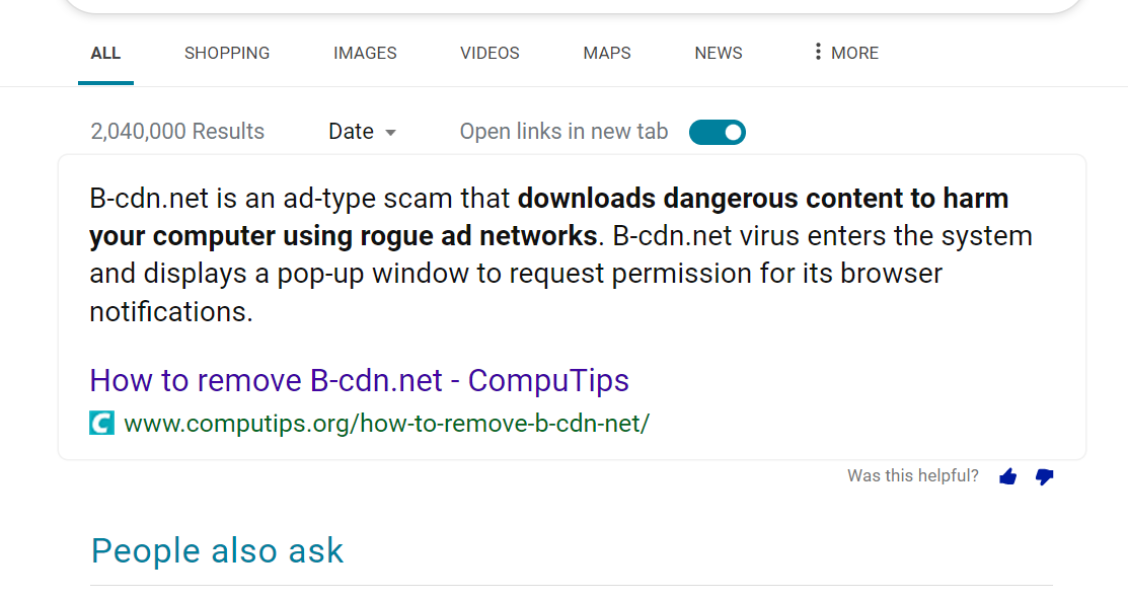
Task: Open the Maps search category
Action: [x=606, y=53]
